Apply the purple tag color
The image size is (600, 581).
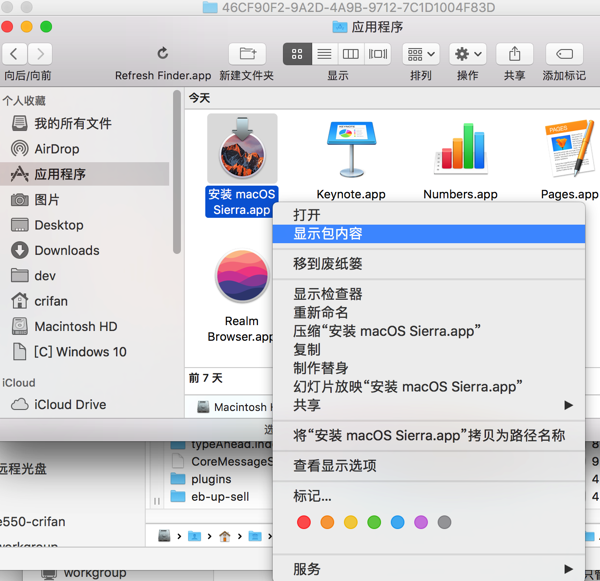tap(421, 522)
